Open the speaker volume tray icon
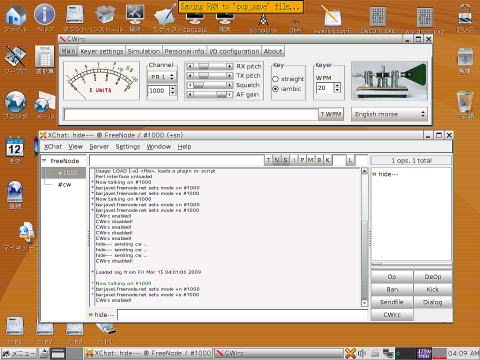This screenshot has width=480, height=360. coord(362,353)
